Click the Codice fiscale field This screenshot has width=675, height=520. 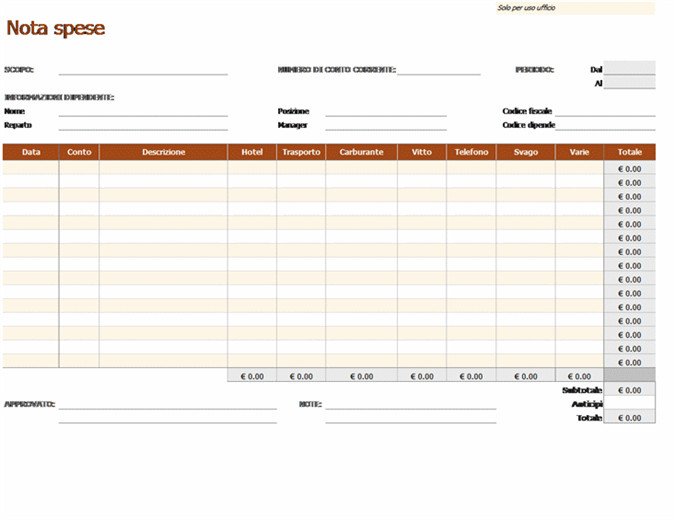tap(605, 111)
